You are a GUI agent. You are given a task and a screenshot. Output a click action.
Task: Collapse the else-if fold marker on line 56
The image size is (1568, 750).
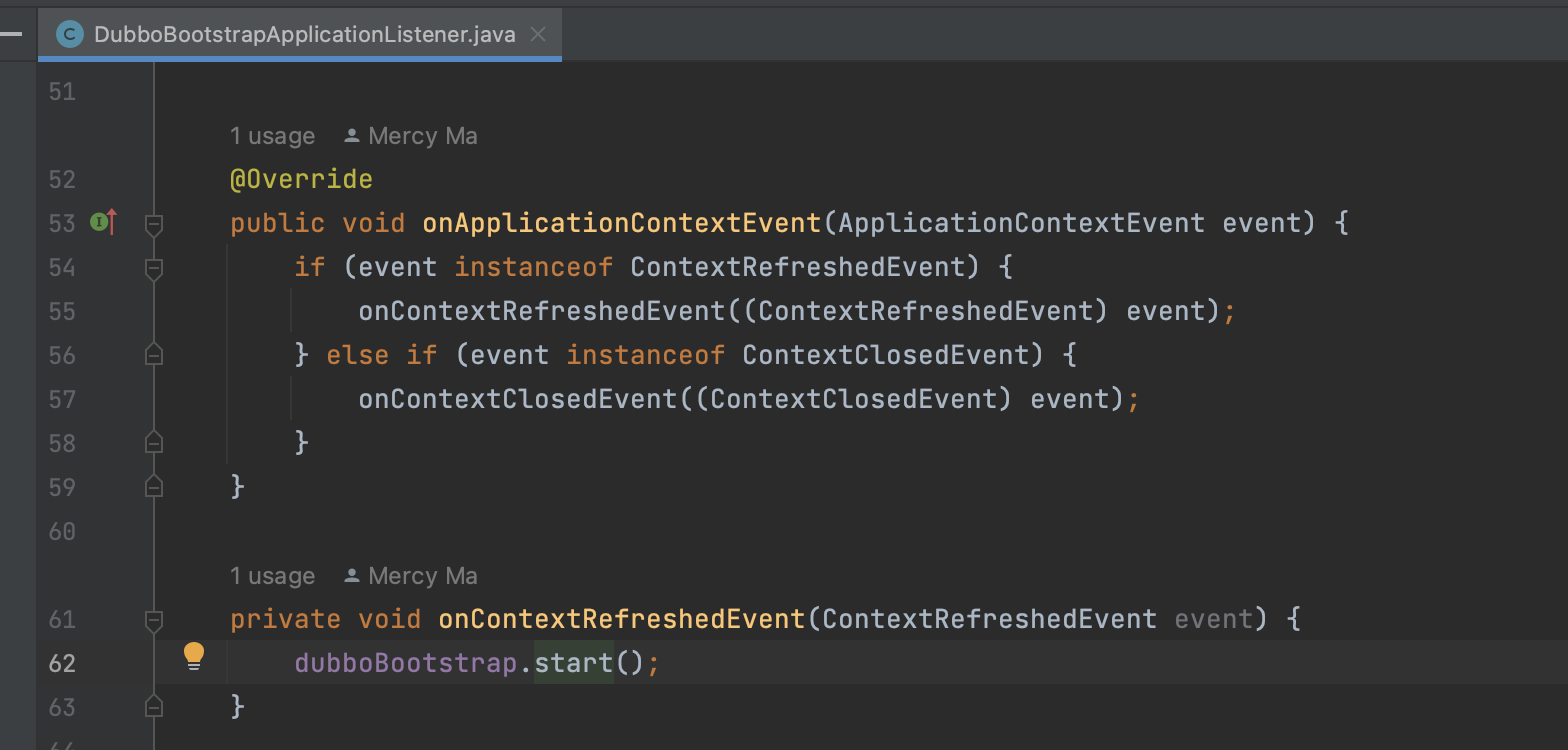[x=154, y=355]
